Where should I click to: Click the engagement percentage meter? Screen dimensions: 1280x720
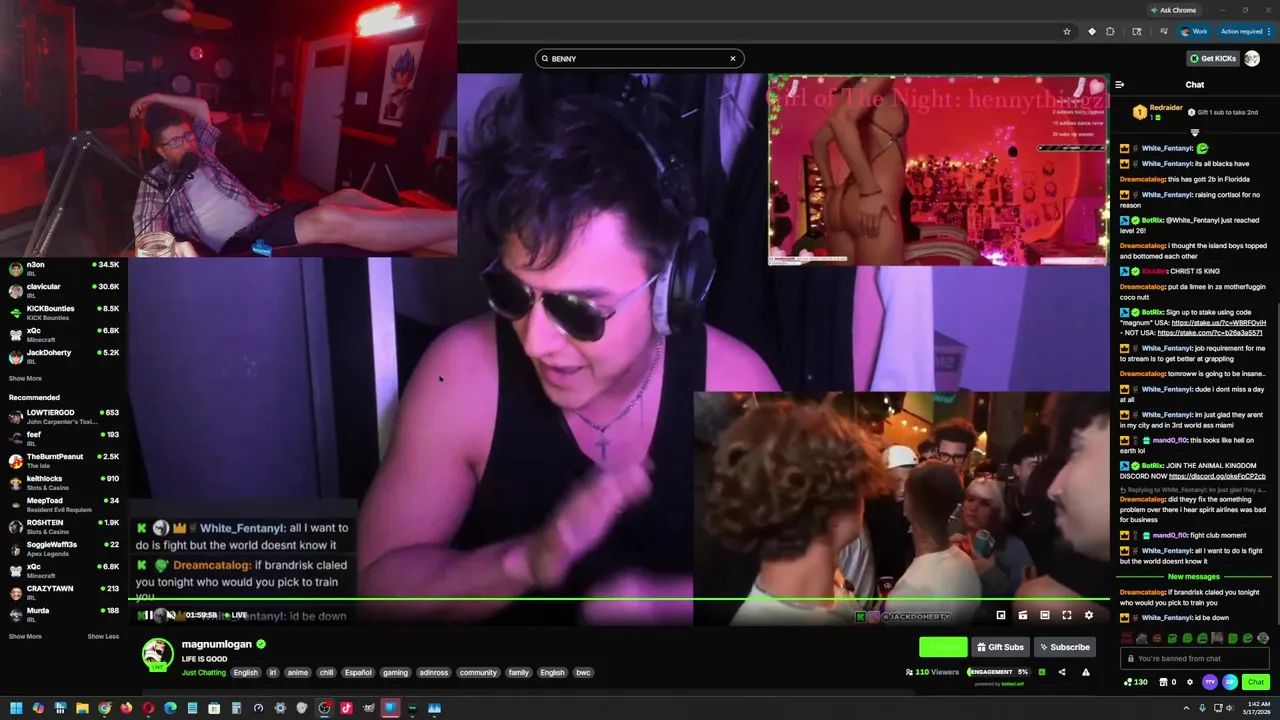998,672
